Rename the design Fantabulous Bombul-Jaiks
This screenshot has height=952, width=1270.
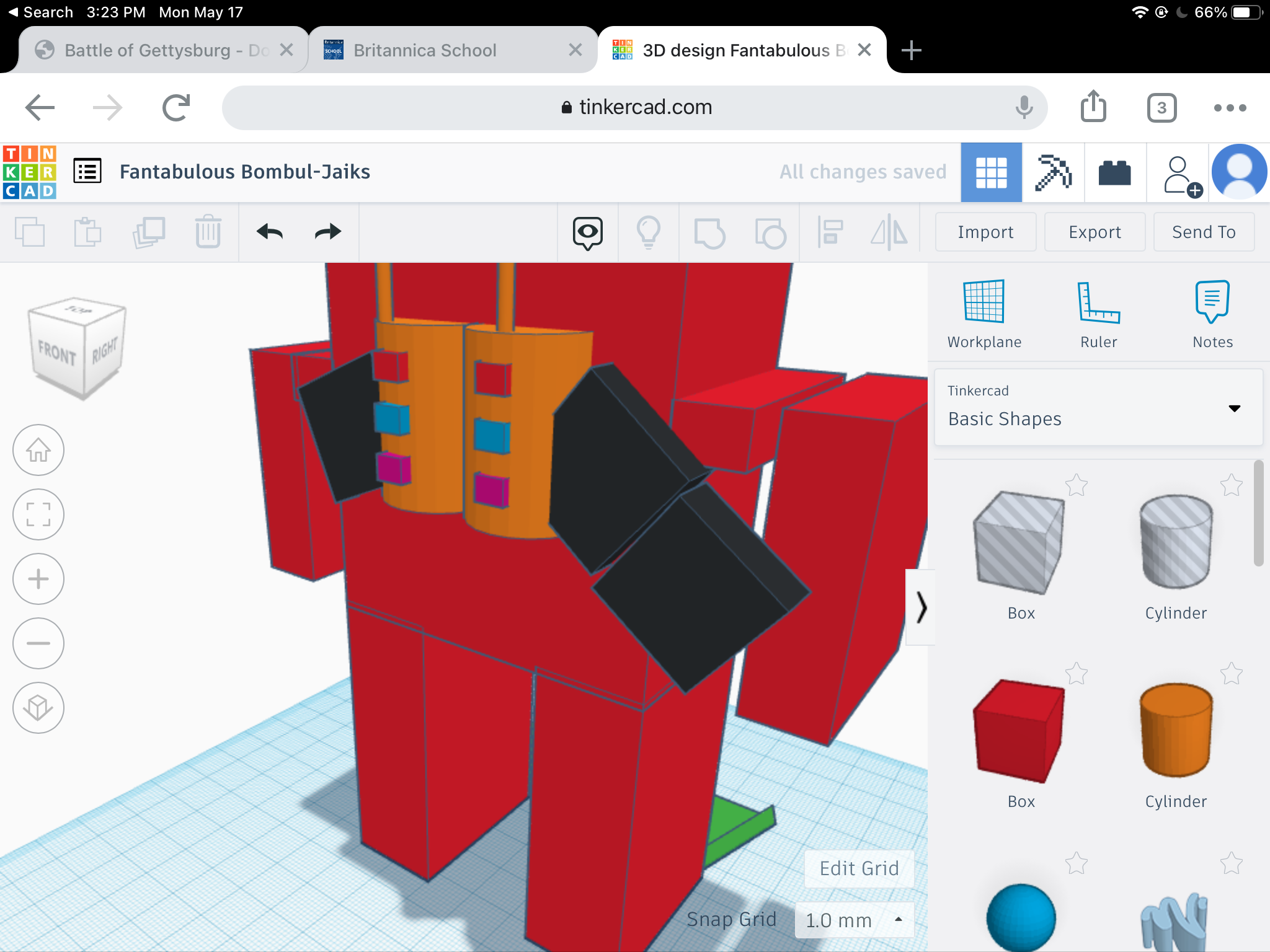(244, 172)
